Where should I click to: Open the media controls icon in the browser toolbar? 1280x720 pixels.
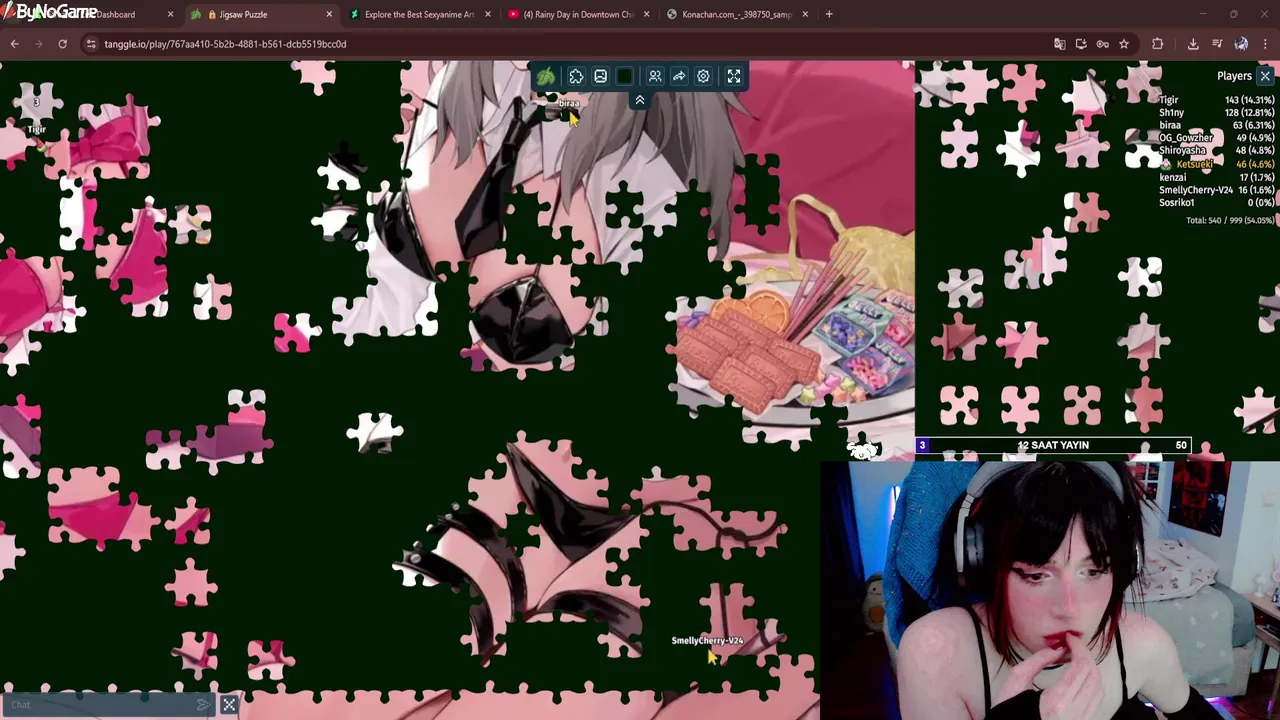(x=1217, y=44)
